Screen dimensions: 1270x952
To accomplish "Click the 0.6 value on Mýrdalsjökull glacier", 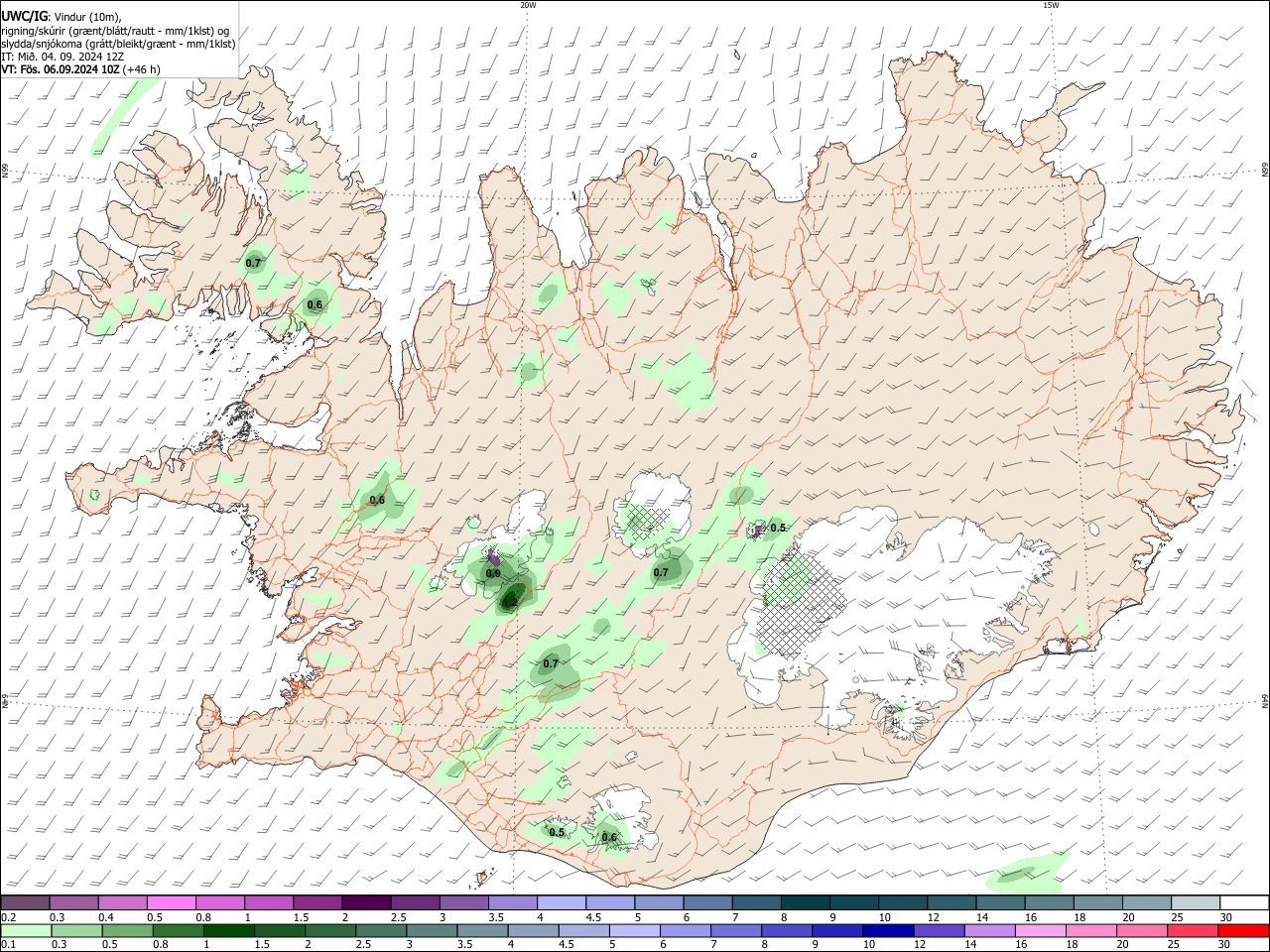I will tap(609, 837).
